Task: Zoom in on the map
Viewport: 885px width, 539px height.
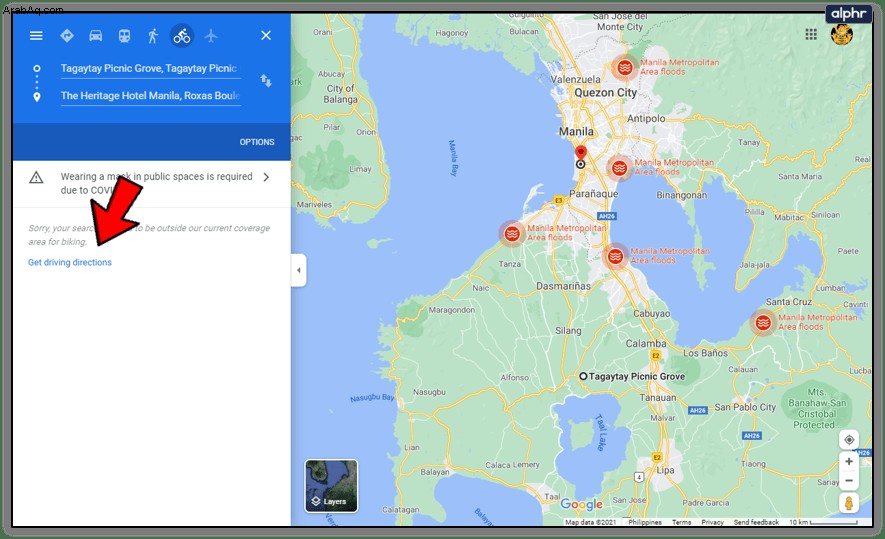Action: [x=849, y=462]
